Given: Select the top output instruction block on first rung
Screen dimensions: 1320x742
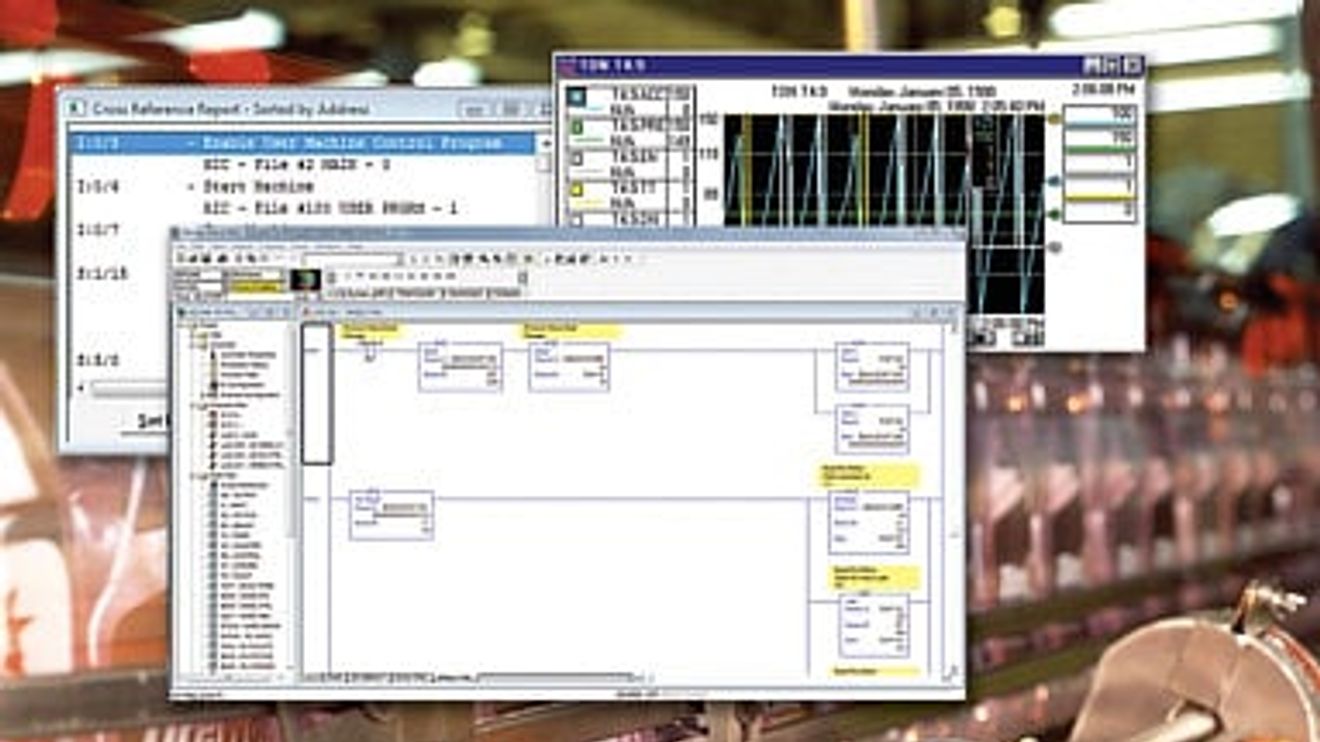Looking at the screenshot, I should pos(872,367).
